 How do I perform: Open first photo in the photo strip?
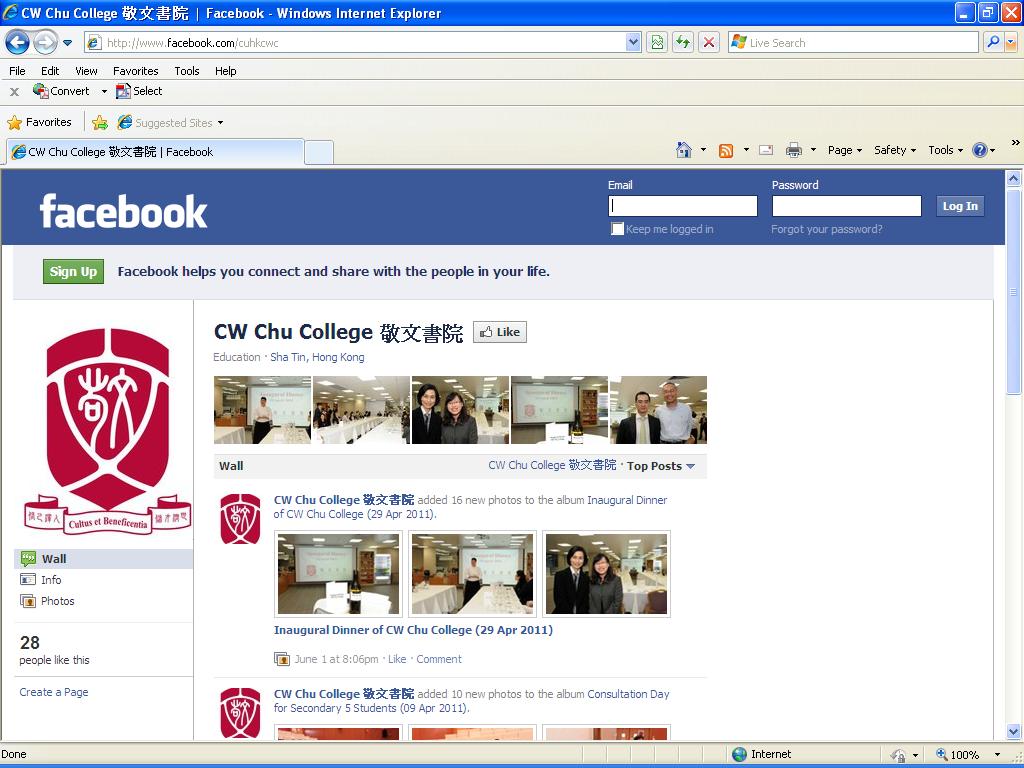point(263,410)
